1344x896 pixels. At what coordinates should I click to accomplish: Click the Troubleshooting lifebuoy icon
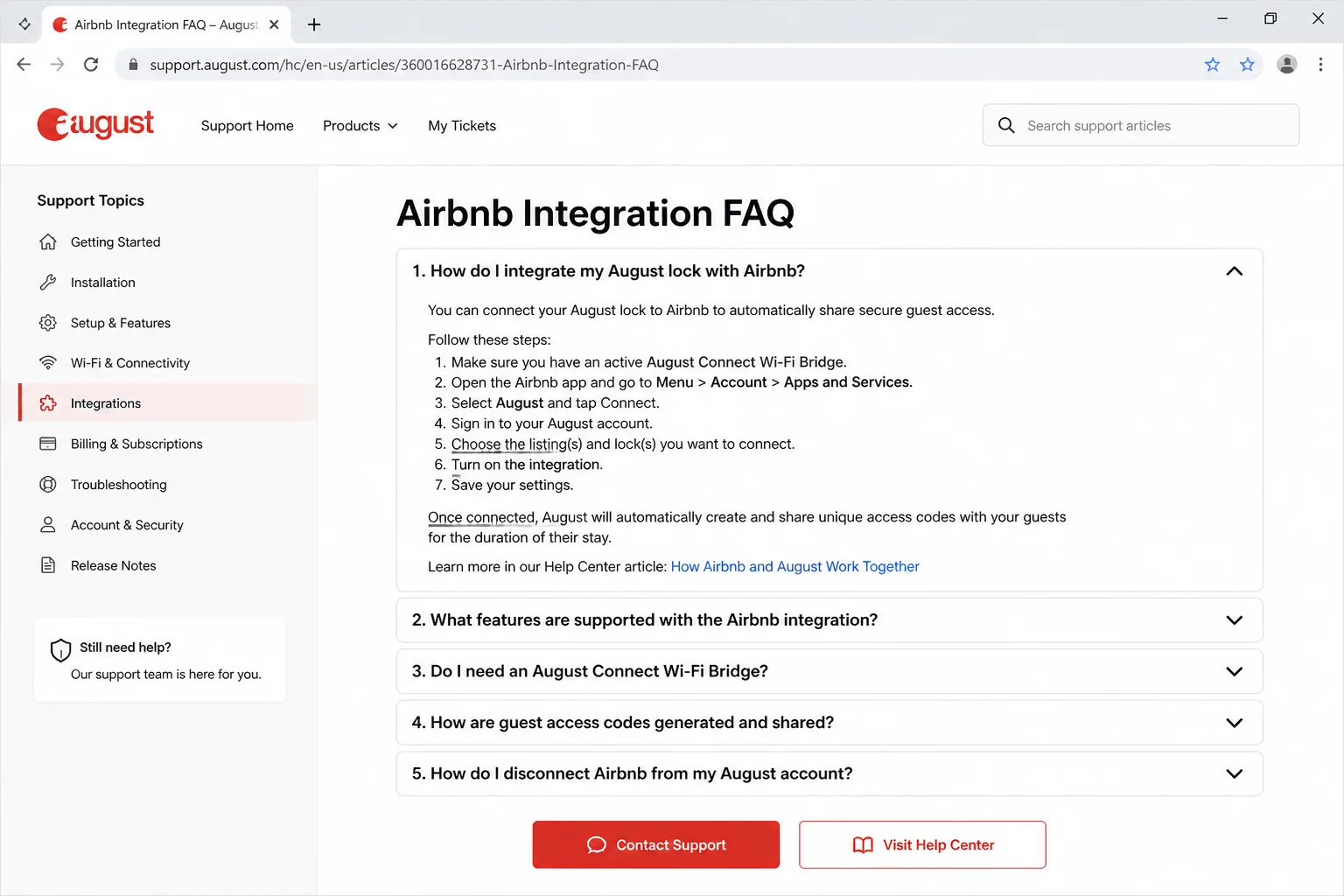(48, 484)
